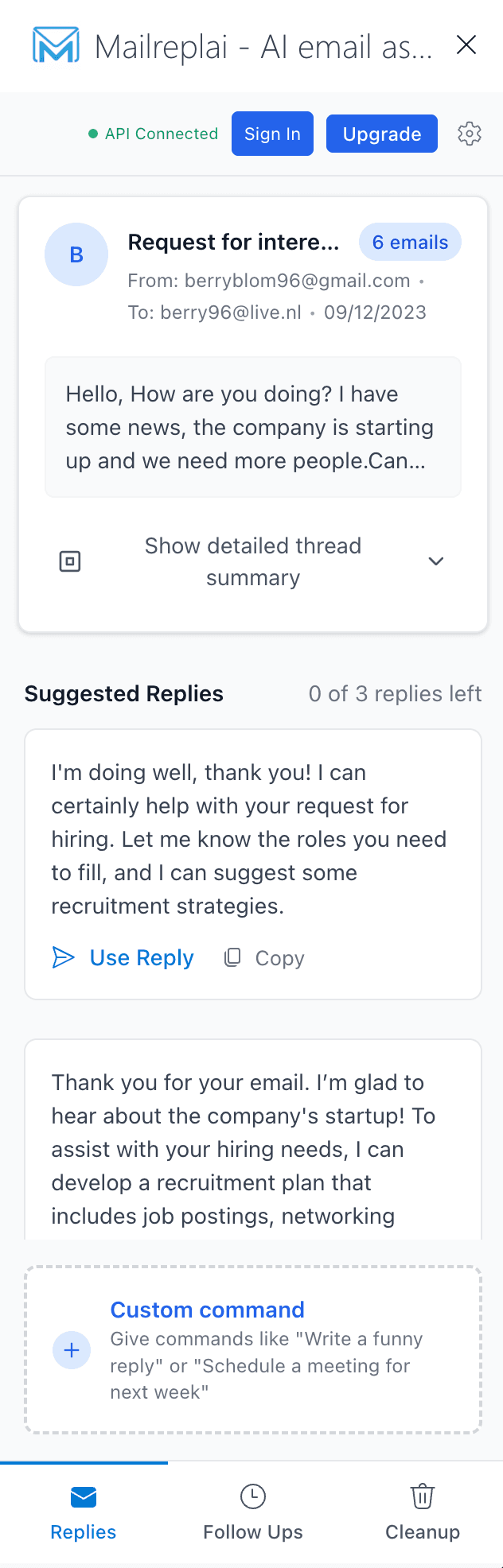The height and width of the screenshot is (1568, 503).
Task: Open settings via the gear icon
Action: 470,134
